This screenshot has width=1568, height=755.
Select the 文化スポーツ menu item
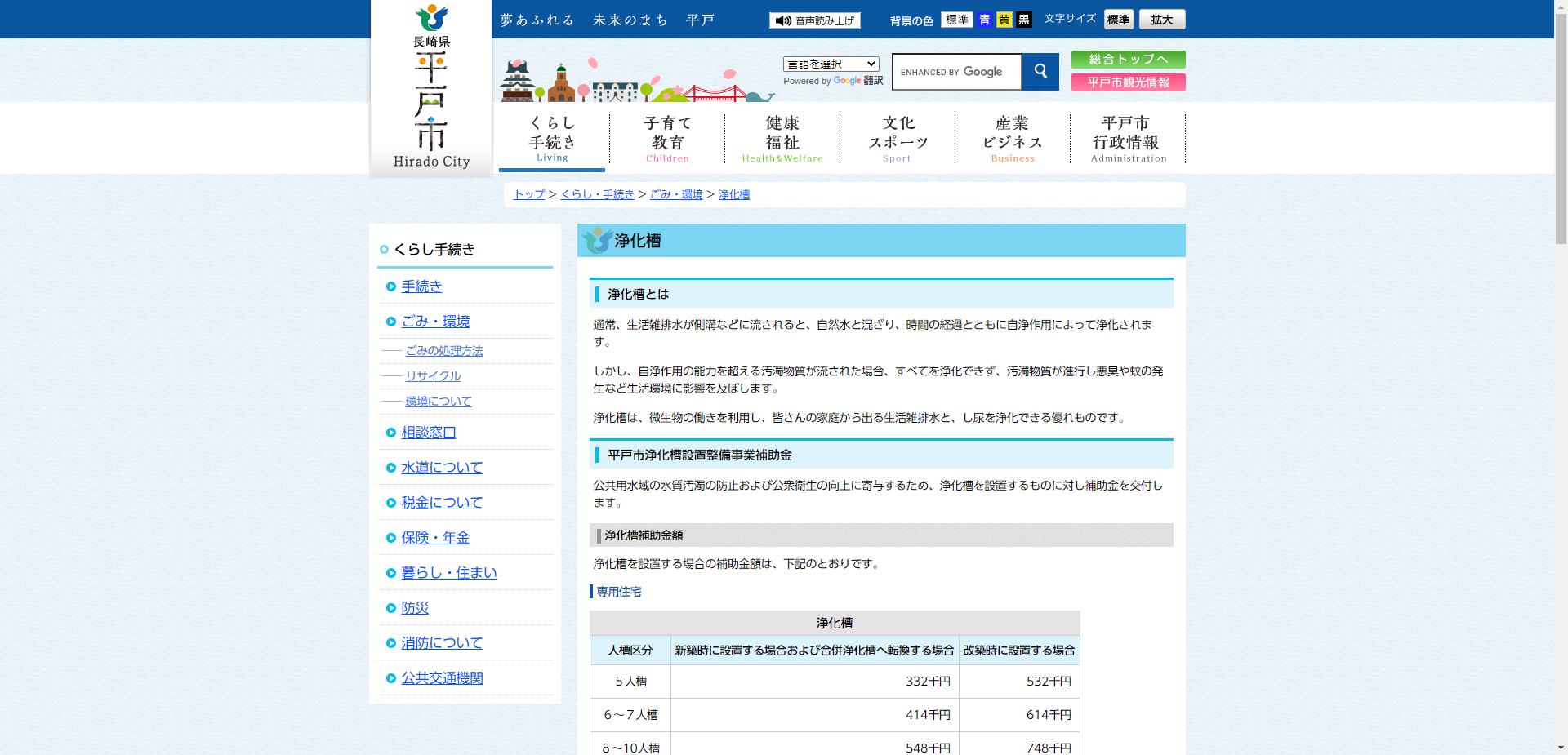click(897, 137)
